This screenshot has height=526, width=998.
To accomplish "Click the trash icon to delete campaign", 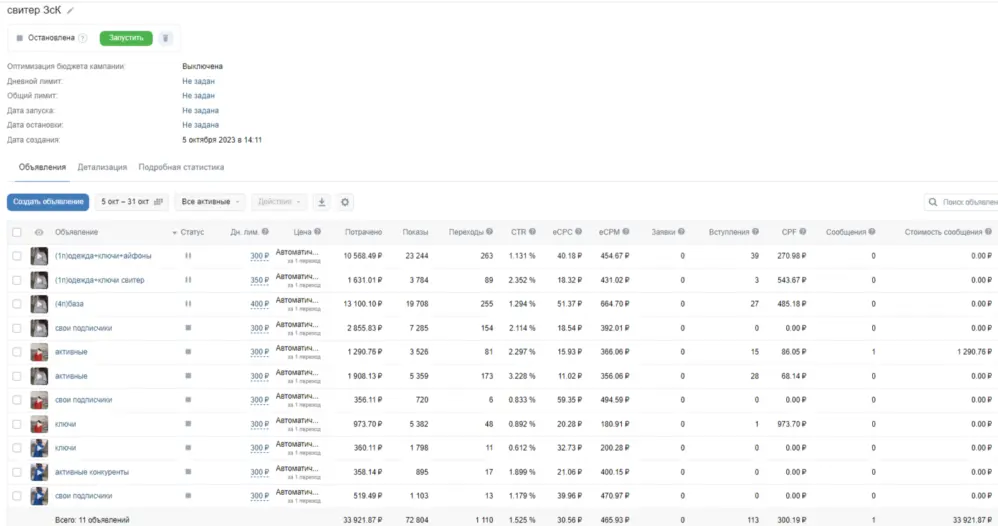I will (x=166, y=38).
